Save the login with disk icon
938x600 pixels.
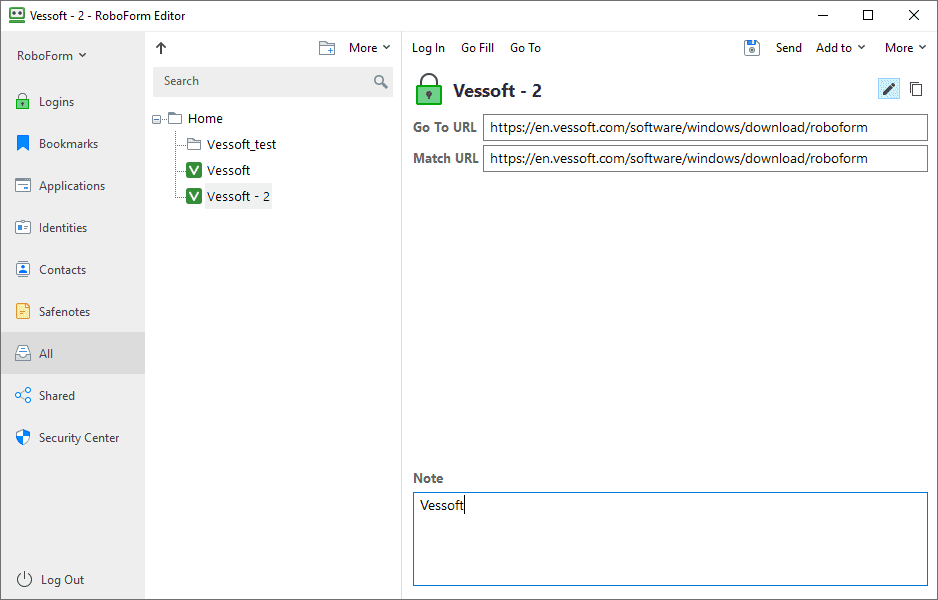click(x=752, y=48)
